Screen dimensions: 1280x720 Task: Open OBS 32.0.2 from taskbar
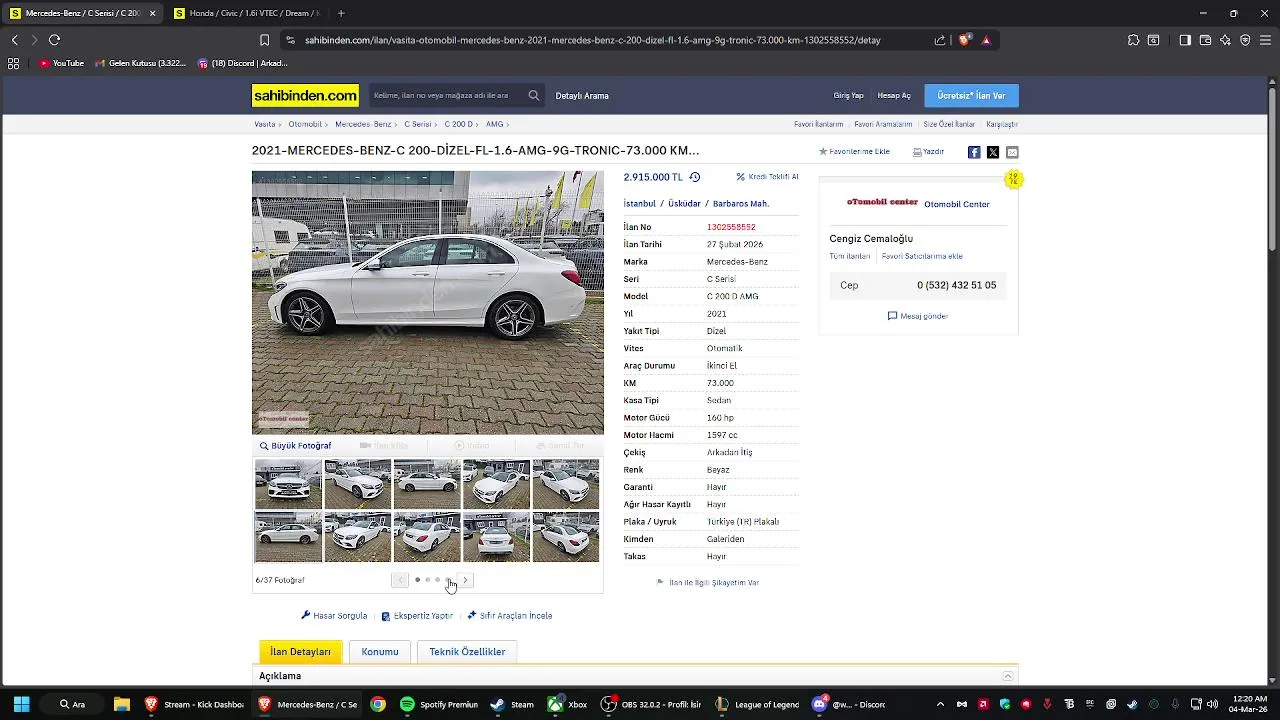pos(651,704)
